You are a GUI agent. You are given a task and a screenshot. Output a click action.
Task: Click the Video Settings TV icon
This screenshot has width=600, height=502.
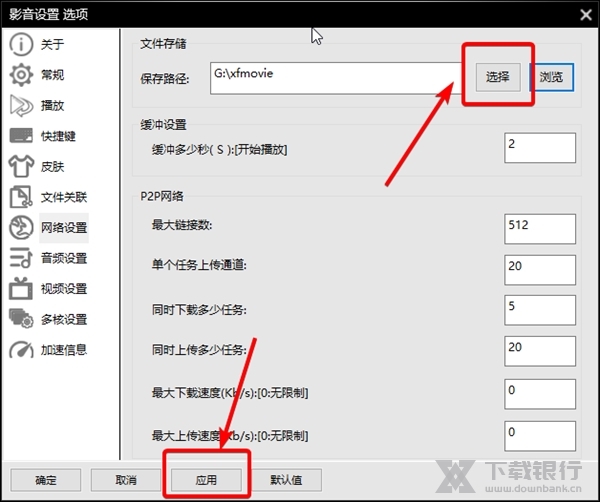tap(21, 288)
